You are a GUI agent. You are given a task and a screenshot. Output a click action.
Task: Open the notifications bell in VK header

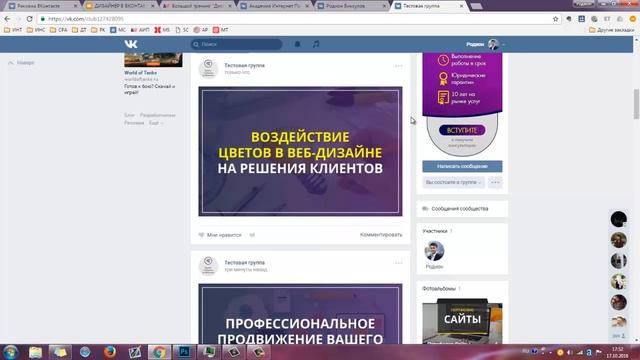[x=298, y=44]
